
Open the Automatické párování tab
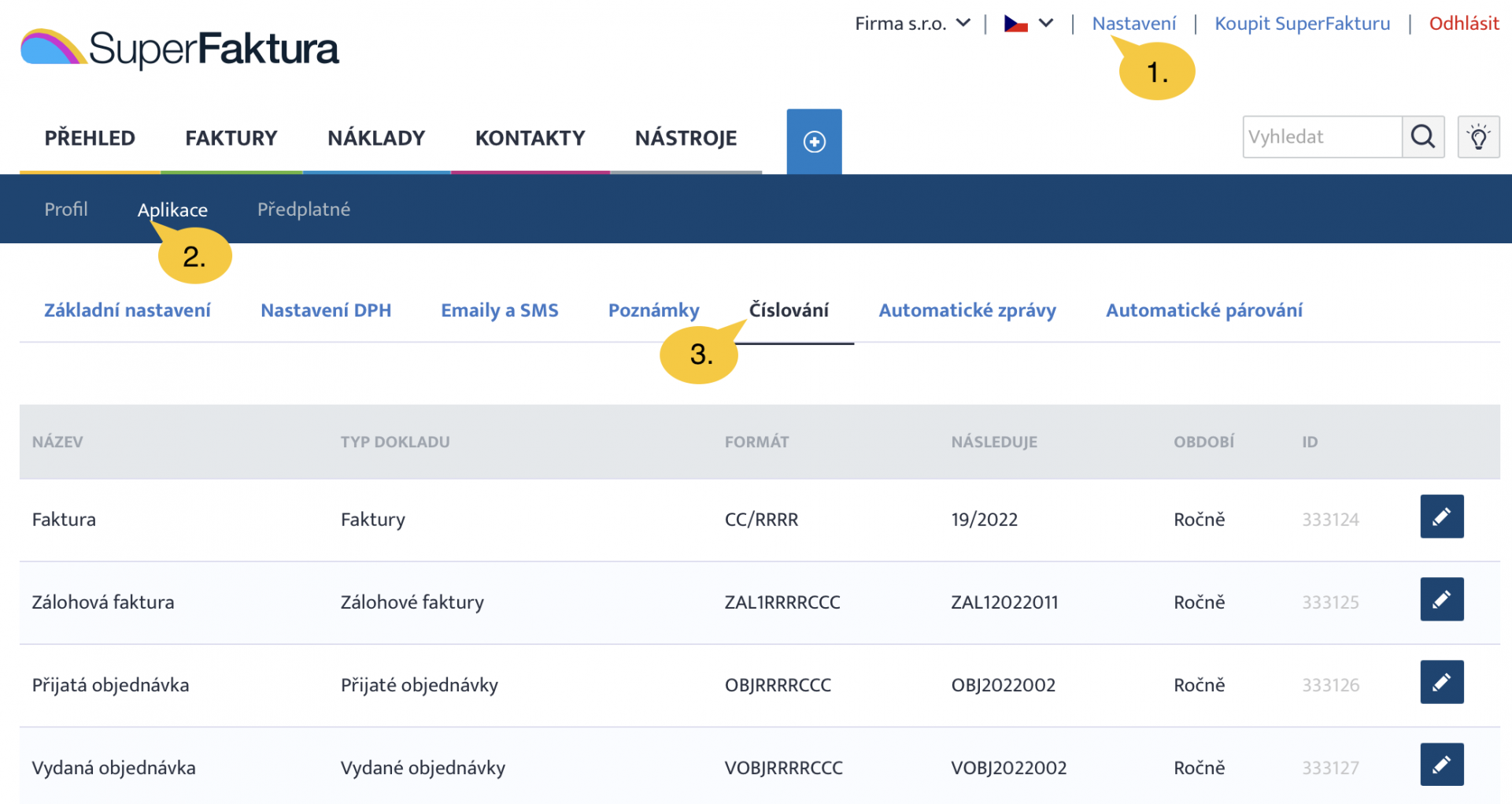click(x=1203, y=310)
